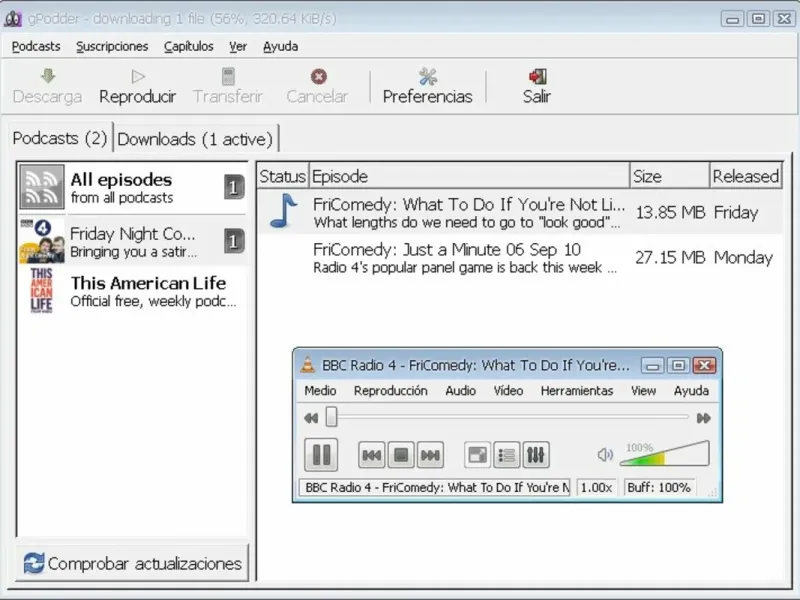
Task: Open the VLC Reproducción menu
Action: click(391, 391)
